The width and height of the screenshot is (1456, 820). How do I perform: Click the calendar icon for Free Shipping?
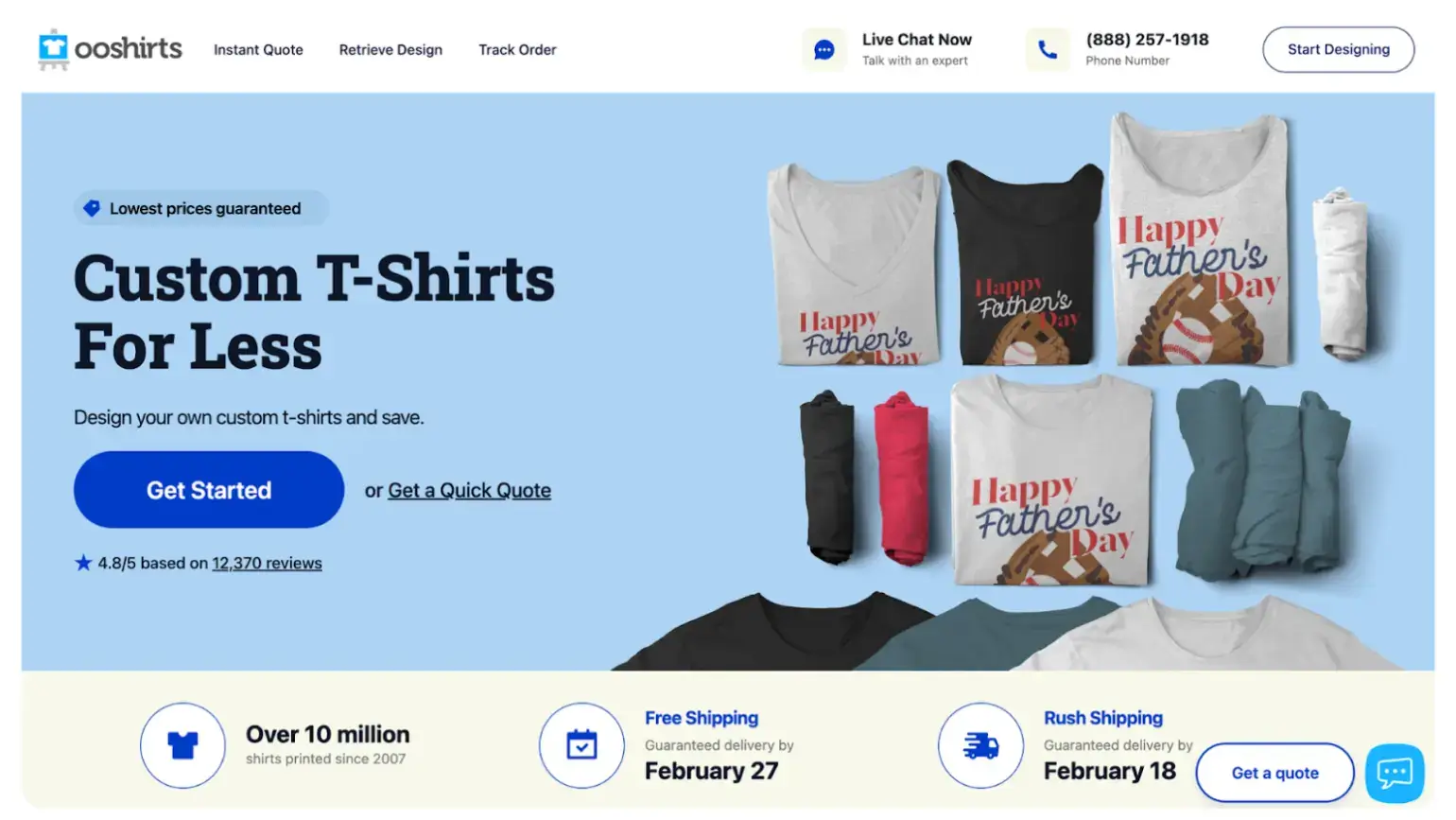coord(581,745)
